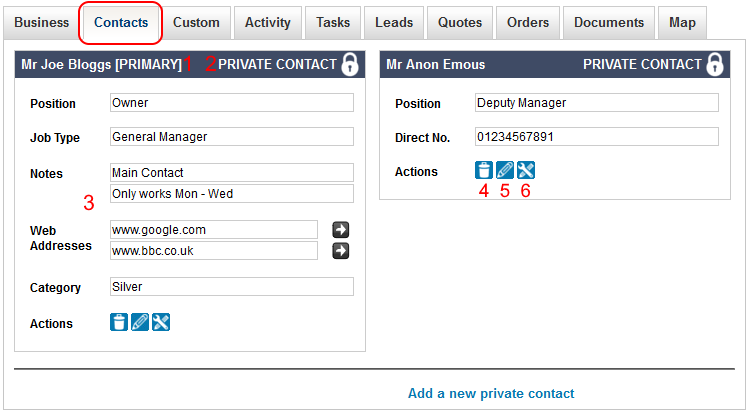Edit Anon Emous contact with pencil icon
The height and width of the screenshot is (414, 748).
(505, 170)
